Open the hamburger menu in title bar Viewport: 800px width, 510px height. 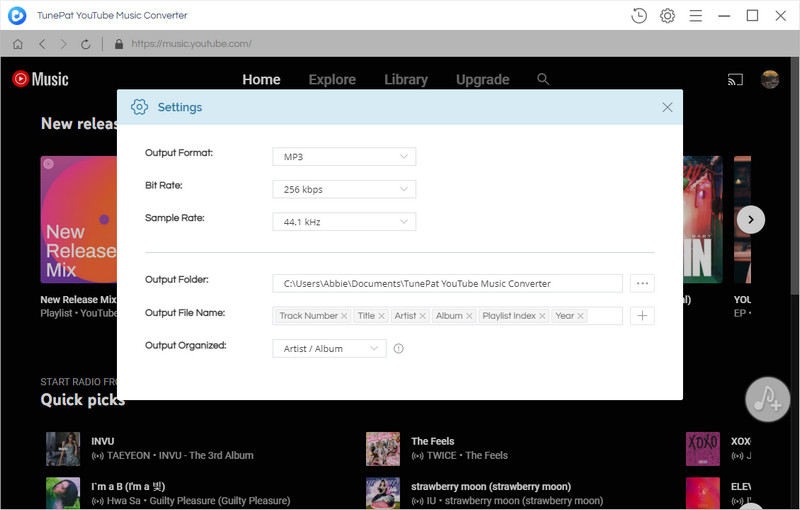696,16
